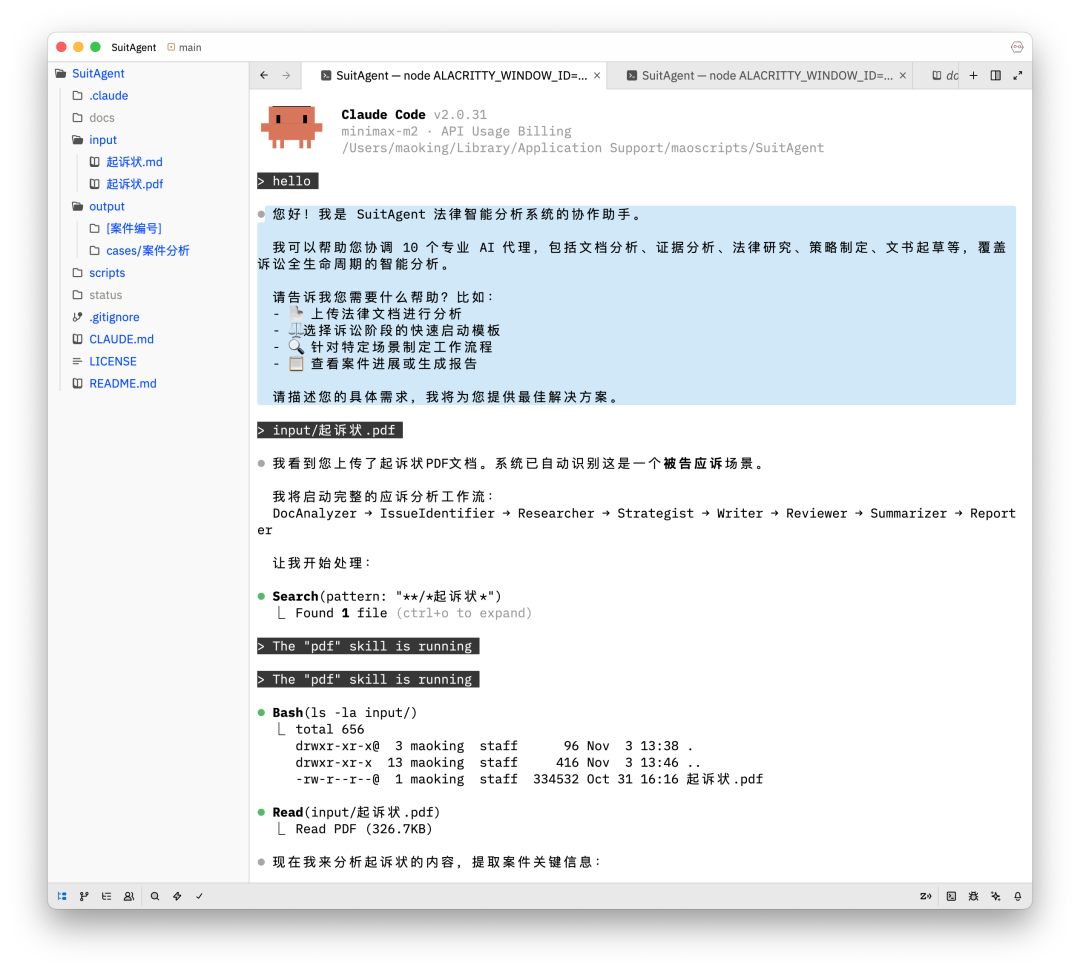Open the CLAUDE.md file
1080x972 pixels.
[x=121, y=339]
